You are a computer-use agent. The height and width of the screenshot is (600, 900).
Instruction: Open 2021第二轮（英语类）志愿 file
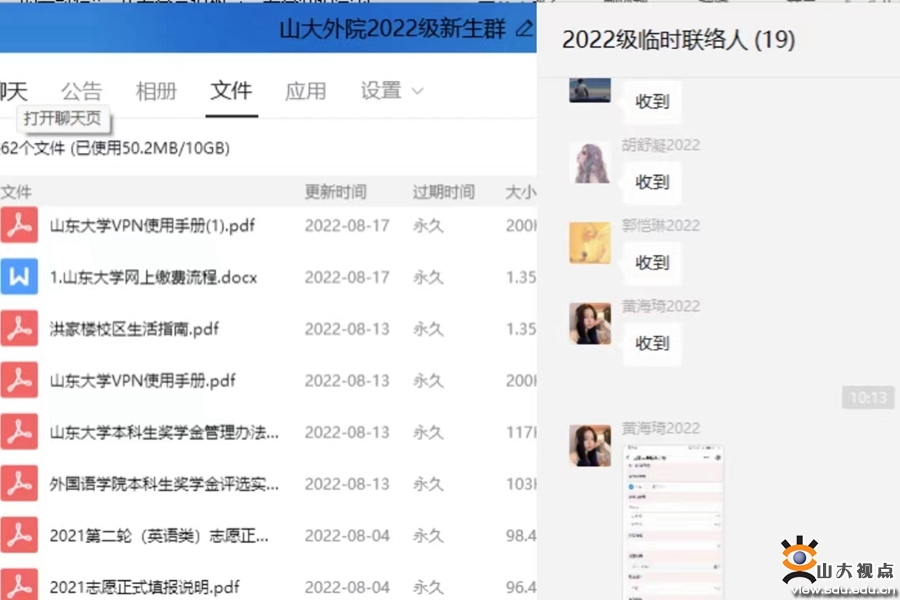[x=159, y=536]
